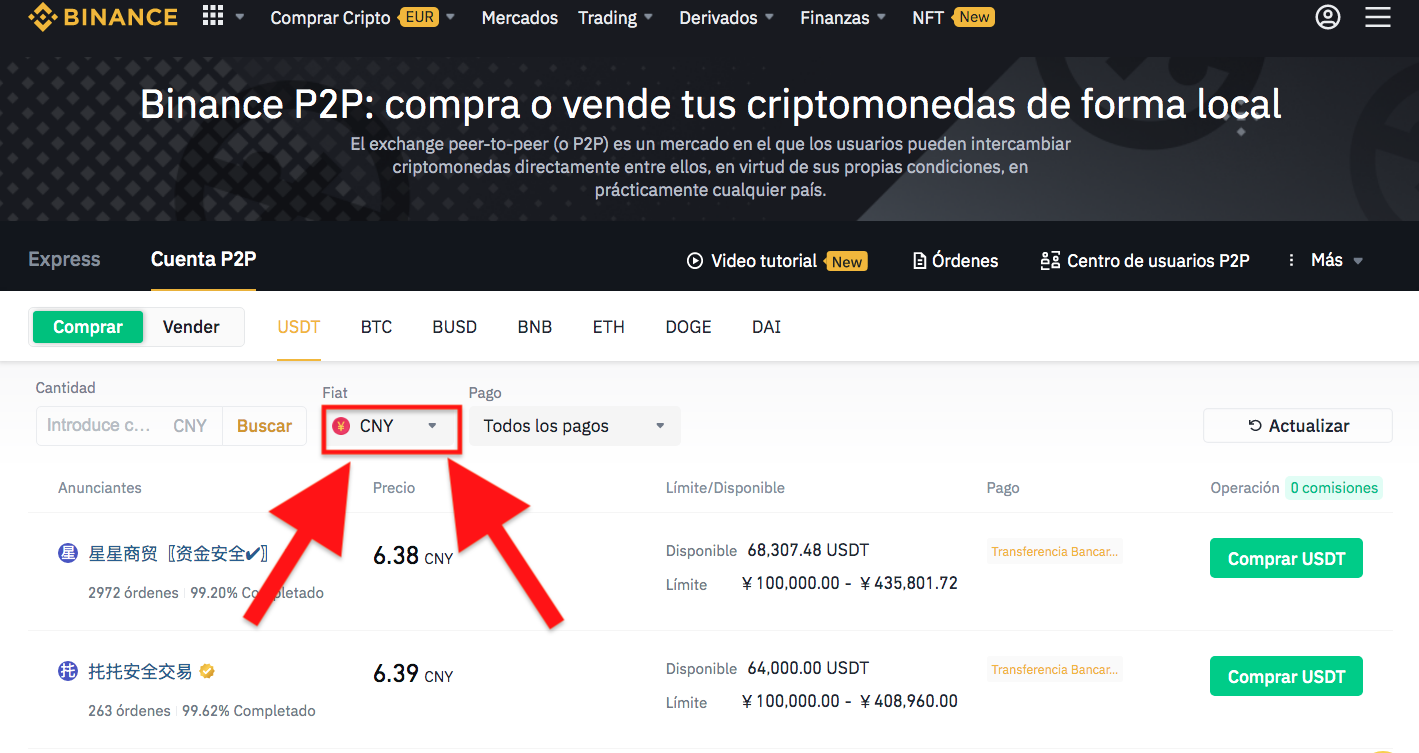Click Comprar USDT for 托托安全交易

pyautogui.click(x=1286, y=677)
